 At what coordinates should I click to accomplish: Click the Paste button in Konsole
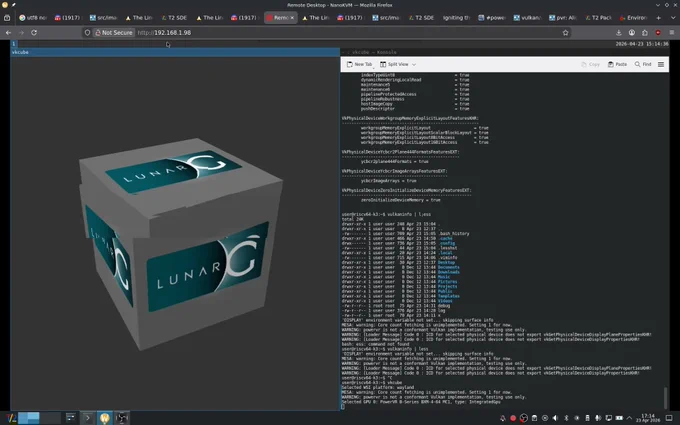617,64
